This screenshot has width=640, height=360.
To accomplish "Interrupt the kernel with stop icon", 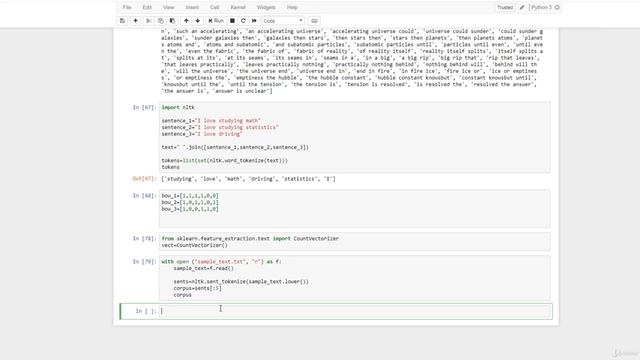I will click(x=232, y=21).
